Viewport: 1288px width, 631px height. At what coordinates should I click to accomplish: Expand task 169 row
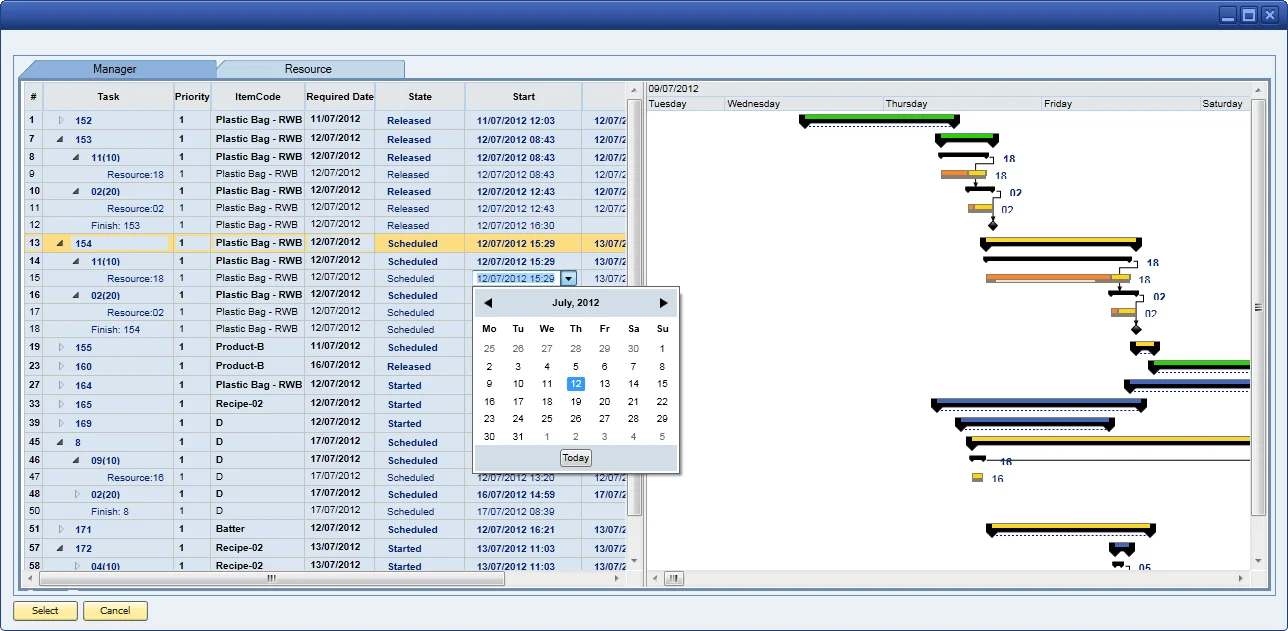pos(61,423)
